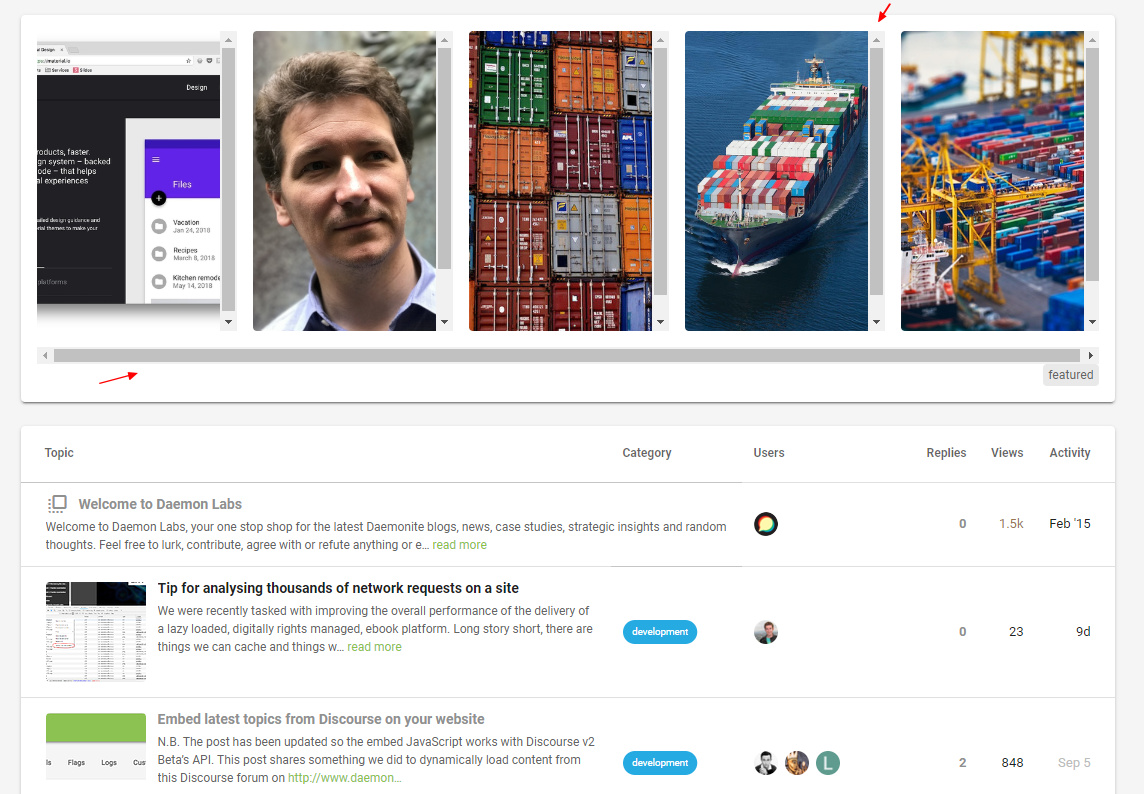Click the wide horizontal scrollbar track of featured images

point(567,355)
